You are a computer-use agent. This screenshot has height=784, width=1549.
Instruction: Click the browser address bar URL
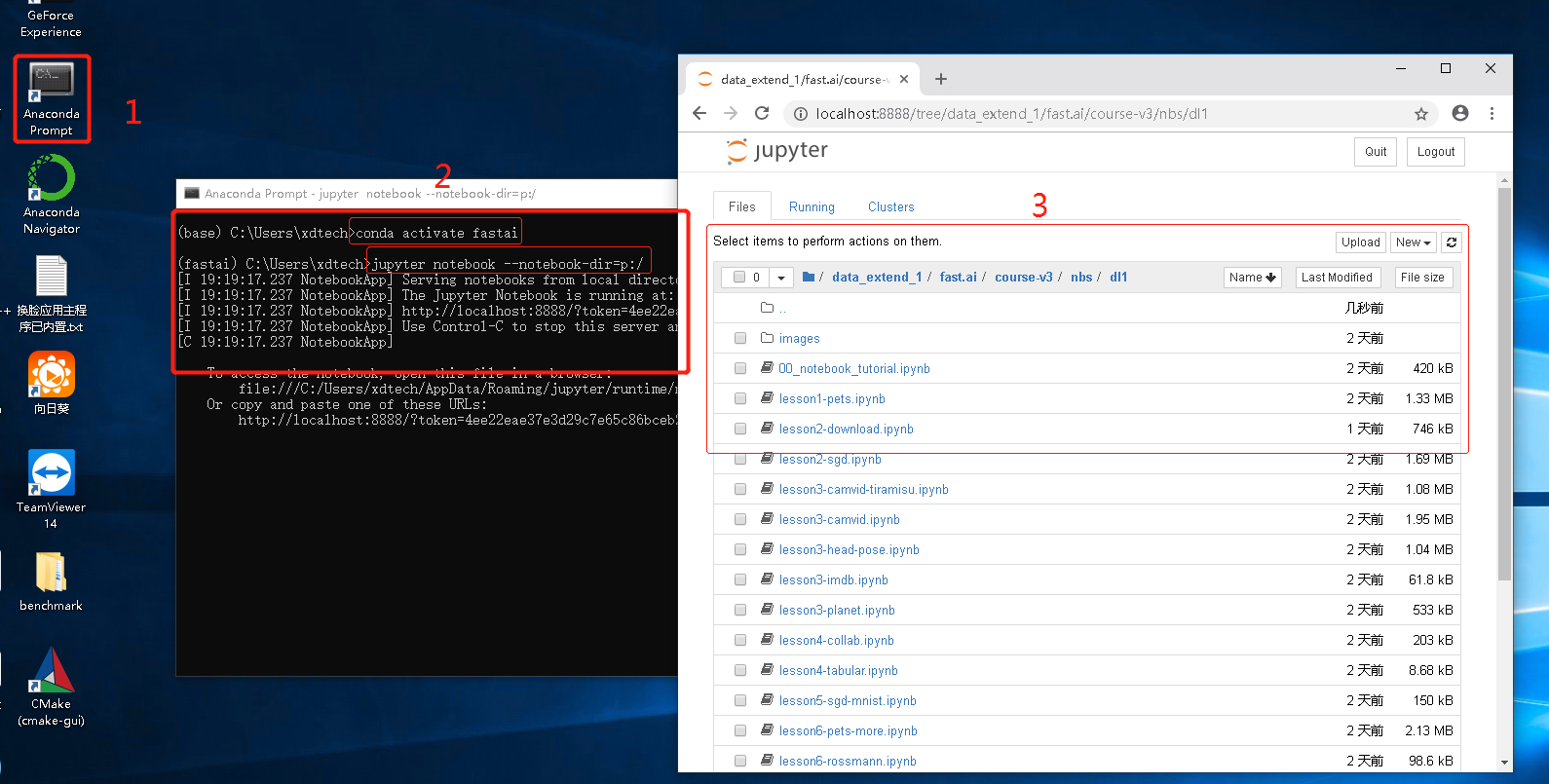(x=1011, y=114)
